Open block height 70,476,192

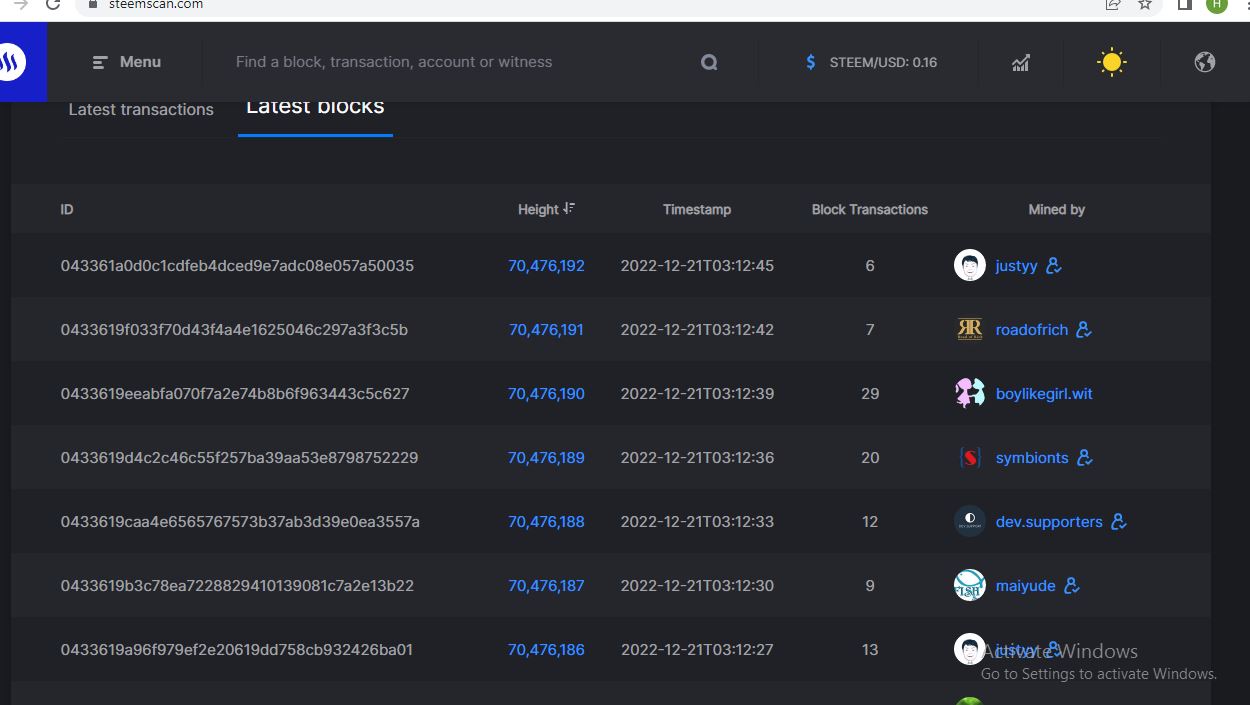point(546,266)
